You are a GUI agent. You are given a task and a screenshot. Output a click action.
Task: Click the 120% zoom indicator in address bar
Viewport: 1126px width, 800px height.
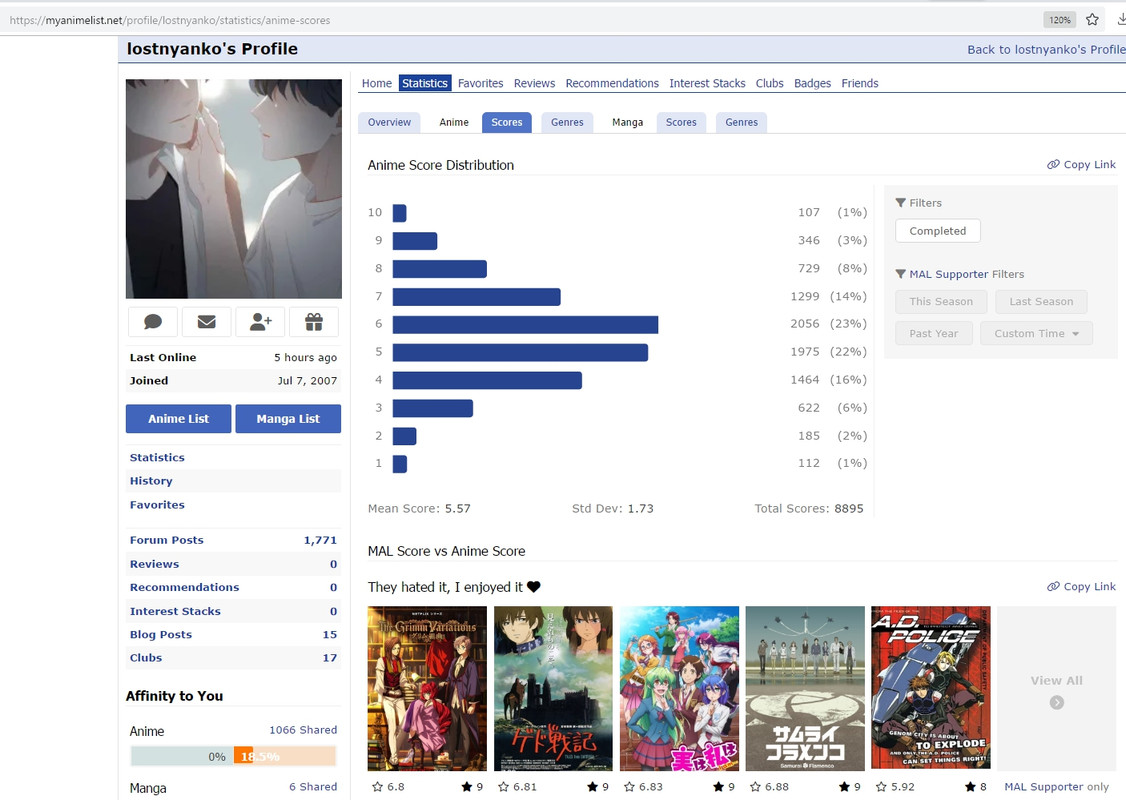[1060, 20]
